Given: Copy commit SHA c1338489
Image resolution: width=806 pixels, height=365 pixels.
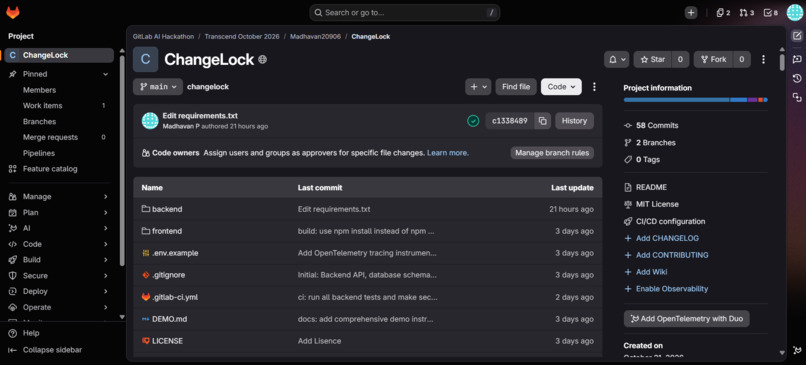Looking at the screenshot, I should pyautogui.click(x=542, y=121).
